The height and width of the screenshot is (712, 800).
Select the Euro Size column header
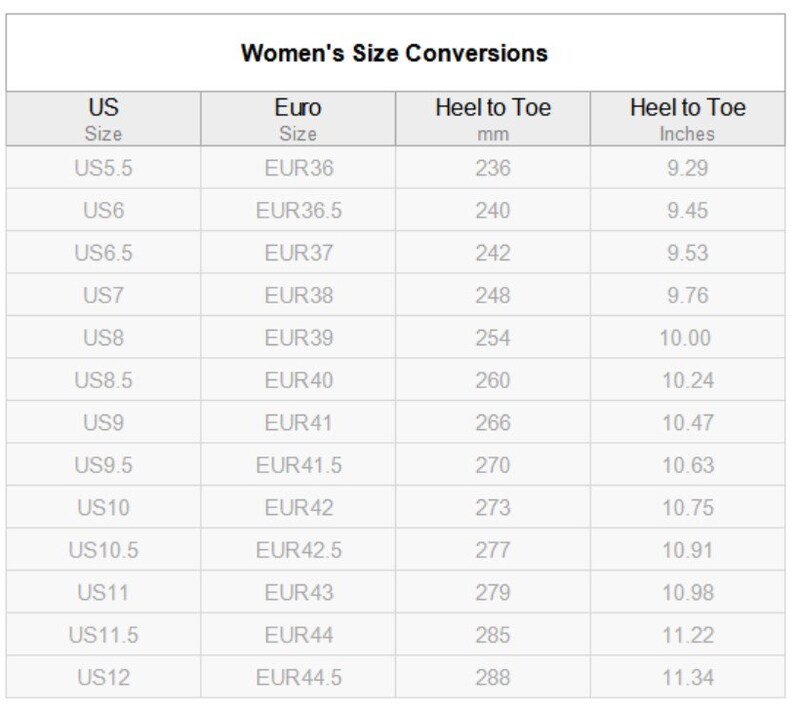[298, 119]
